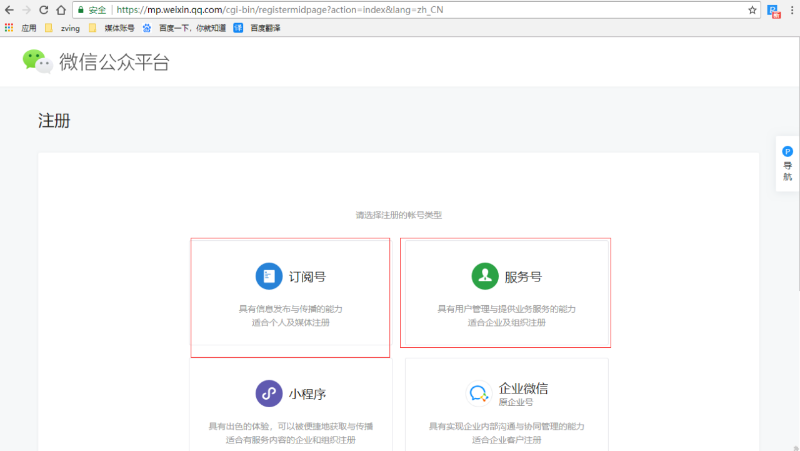Click the 企业微信 chat bubble icon
800x451 pixels.
coord(479,393)
